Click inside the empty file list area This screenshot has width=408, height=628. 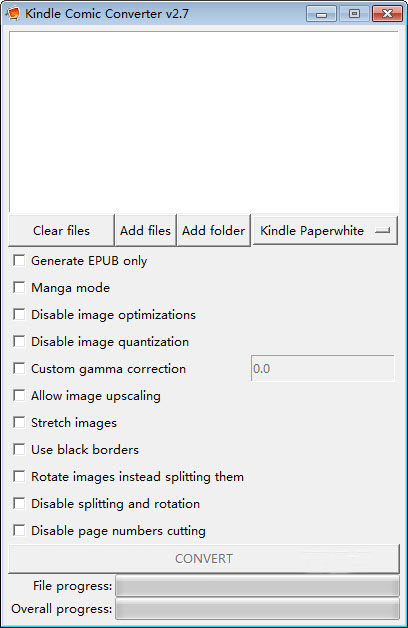[x=204, y=121]
